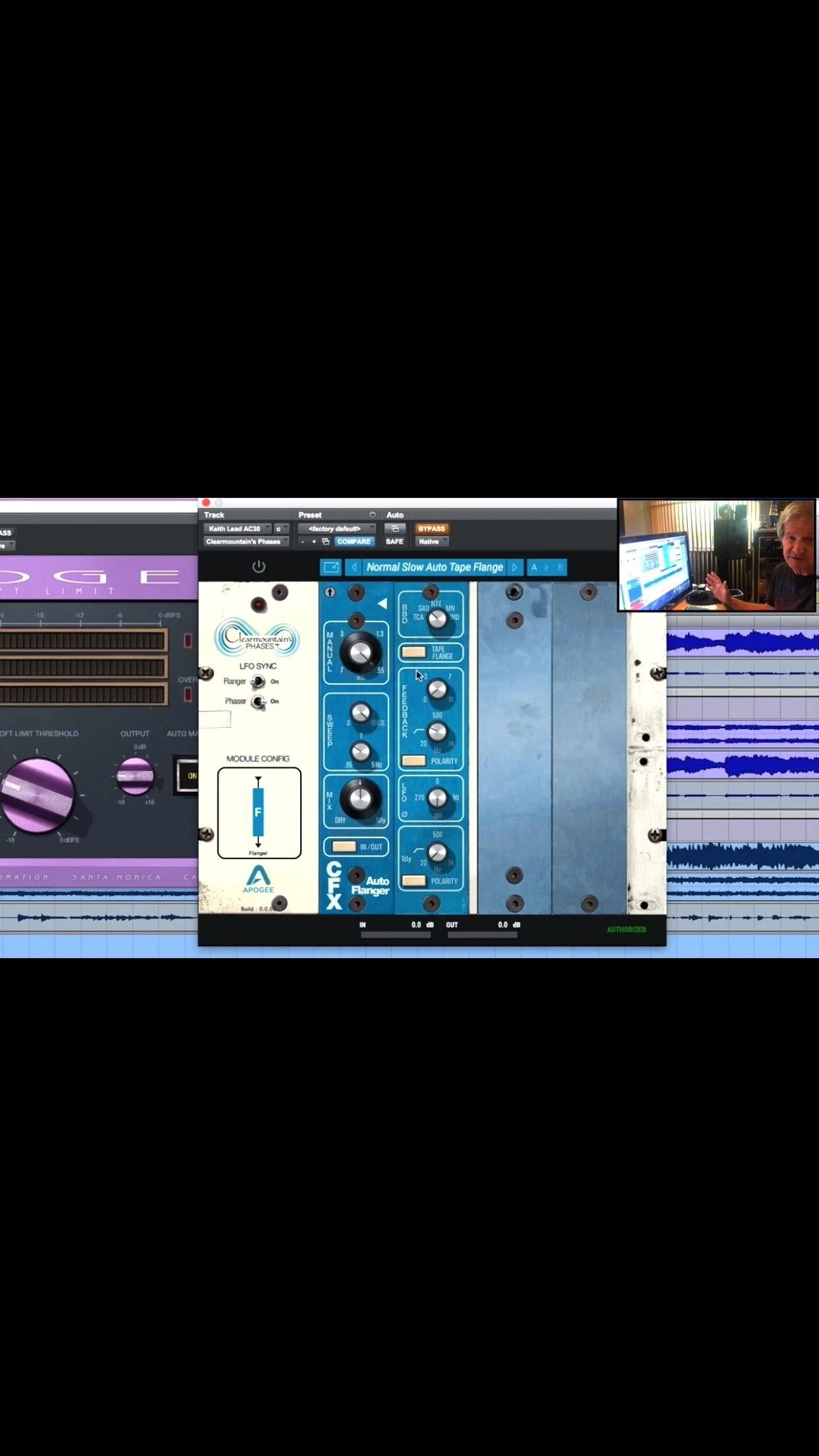The width and height of the screenshot is (819, 1456).
Task: Open the Preset section settings menu arrow
Action: pos(372,515)
